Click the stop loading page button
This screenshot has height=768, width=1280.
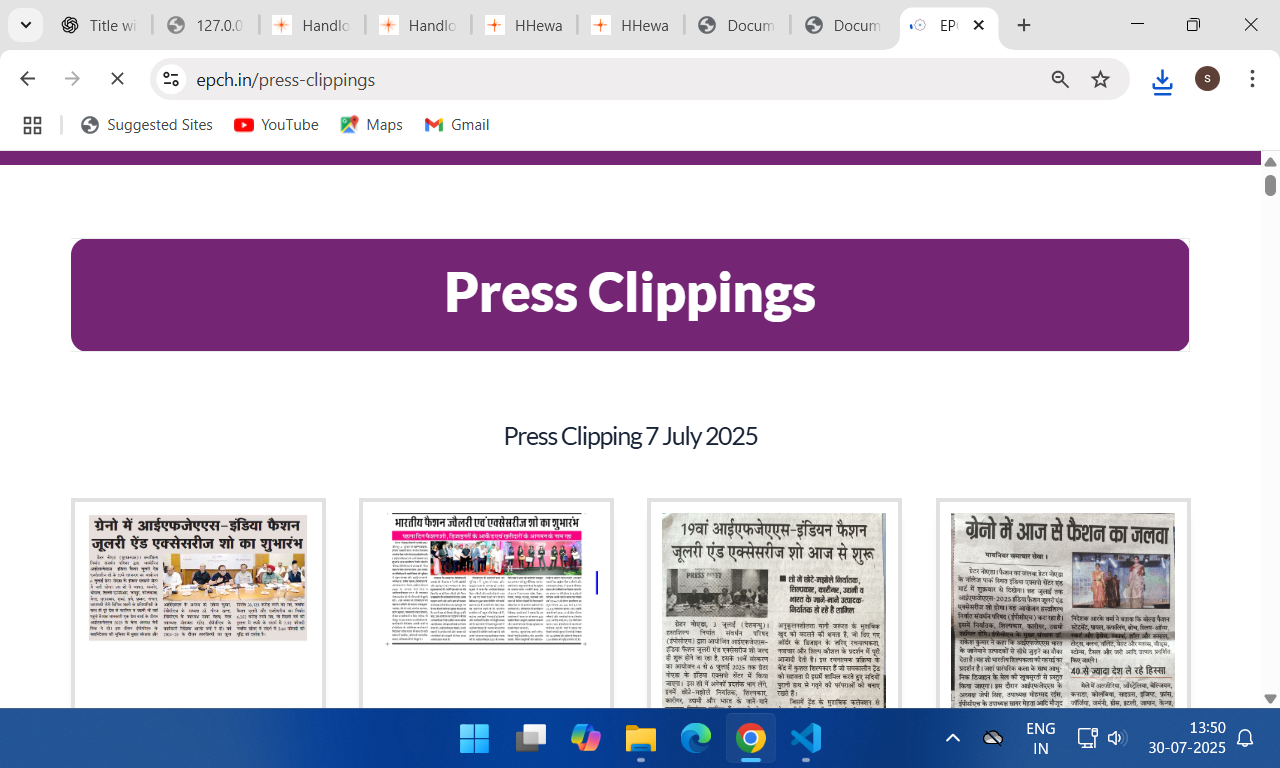click(x=117, y=79)
